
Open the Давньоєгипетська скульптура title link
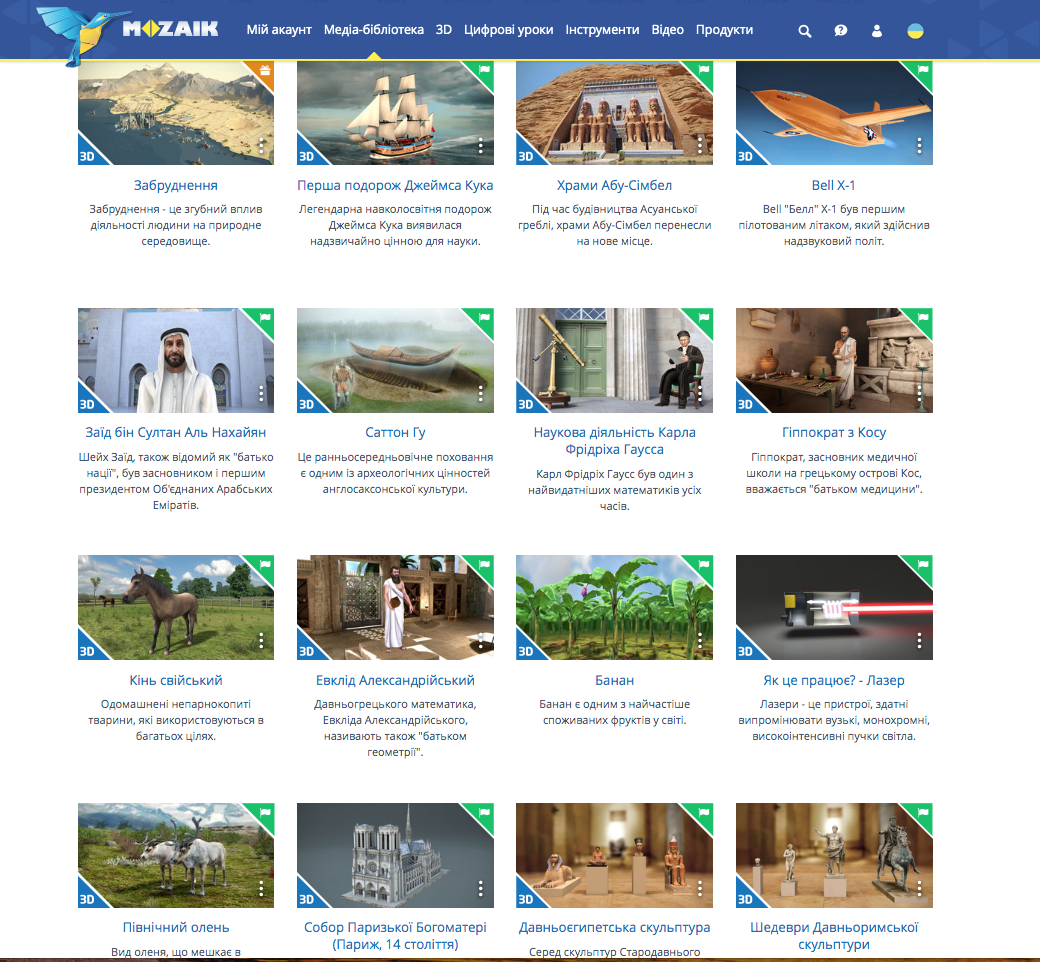coord(614,928)
